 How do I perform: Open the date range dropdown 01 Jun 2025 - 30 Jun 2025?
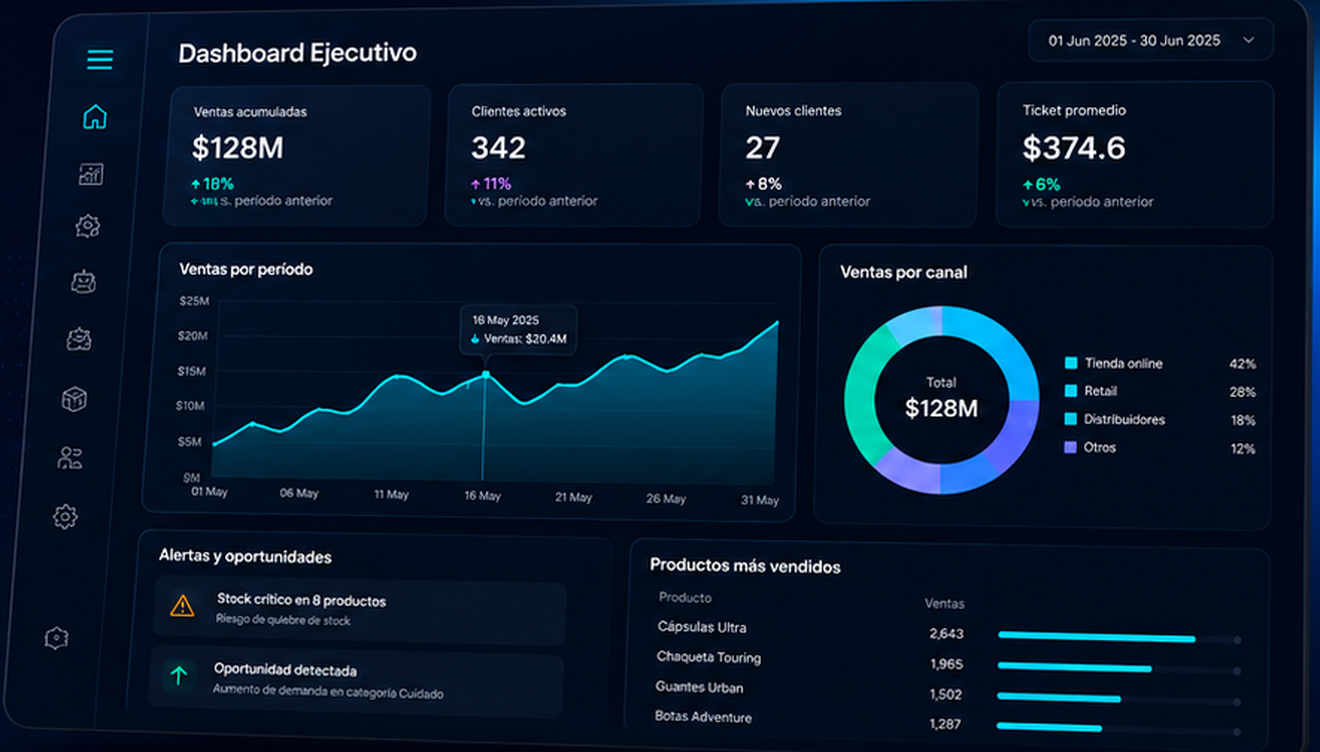[x=1151, y=41]
